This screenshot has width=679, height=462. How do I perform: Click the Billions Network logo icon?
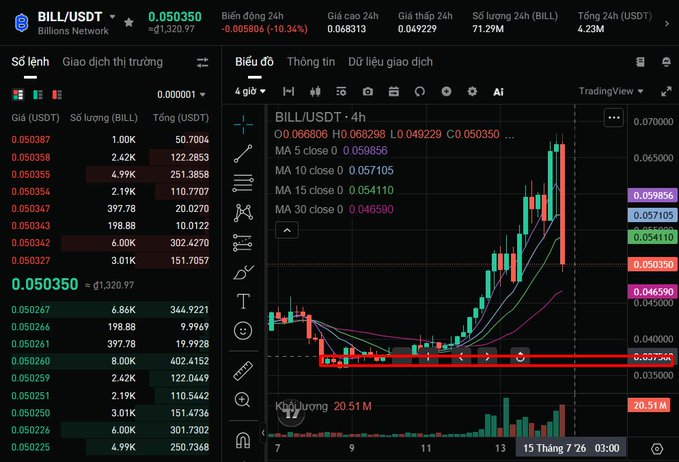point(22,23)
